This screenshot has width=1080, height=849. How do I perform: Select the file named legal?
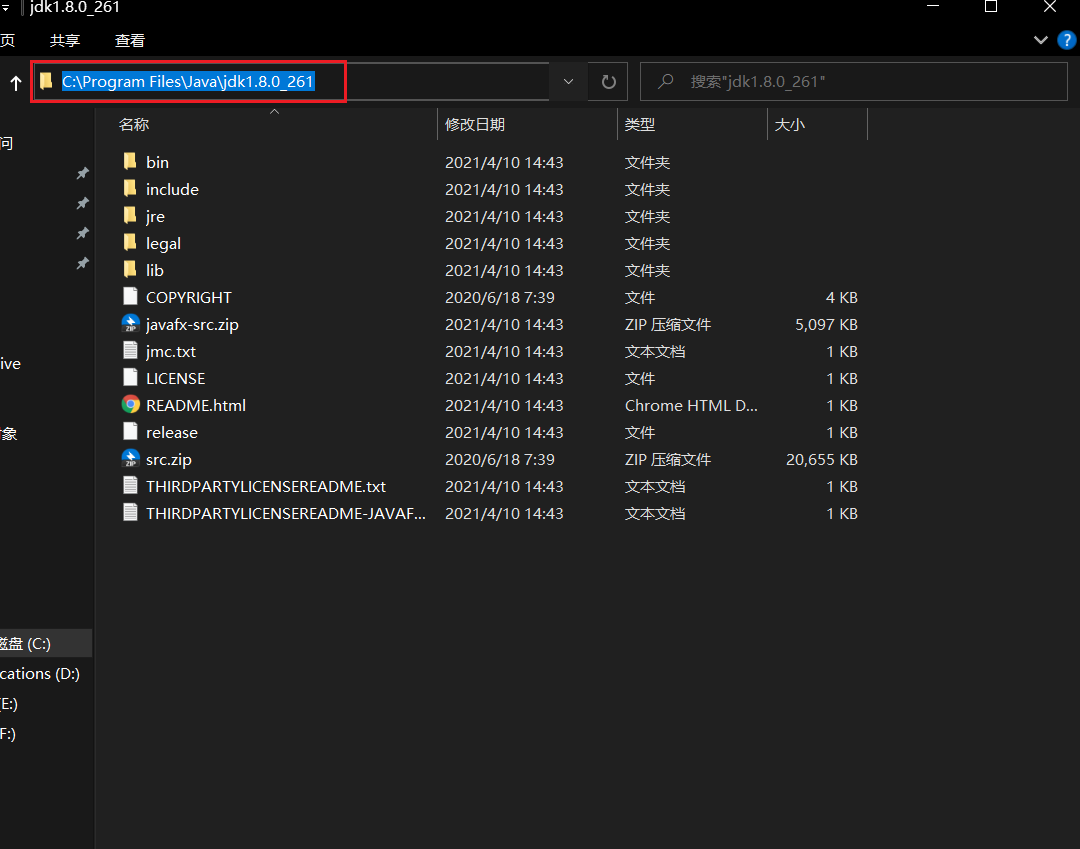coord(163,243)
